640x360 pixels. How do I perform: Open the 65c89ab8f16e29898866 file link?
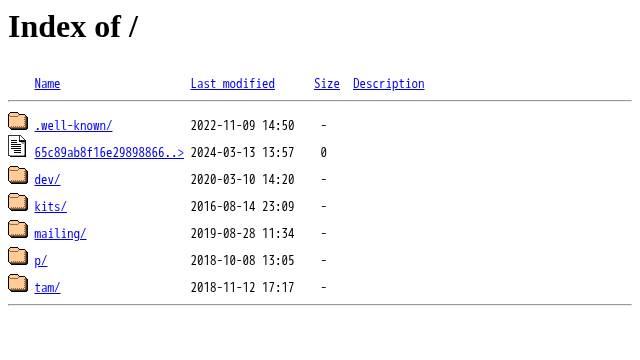tap(109, 152)
